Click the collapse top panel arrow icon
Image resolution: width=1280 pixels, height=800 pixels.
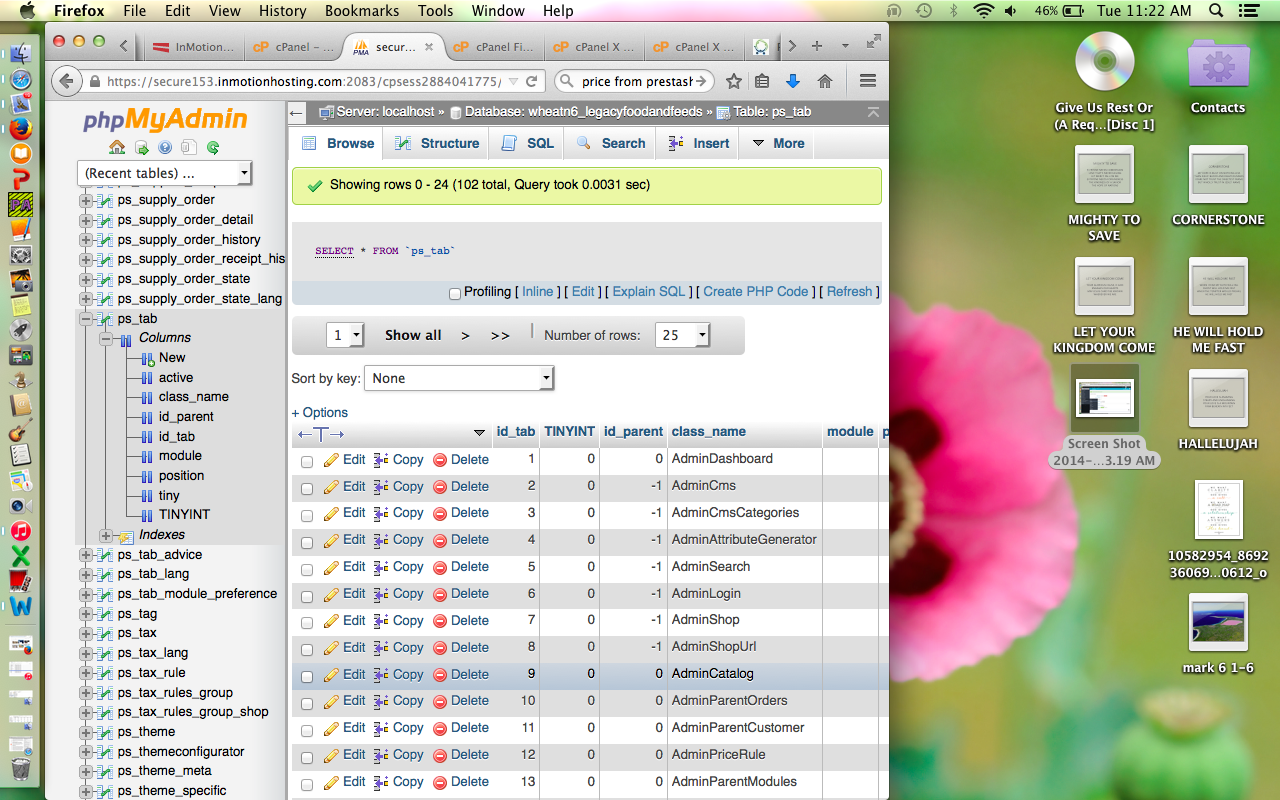coord(873,112)
